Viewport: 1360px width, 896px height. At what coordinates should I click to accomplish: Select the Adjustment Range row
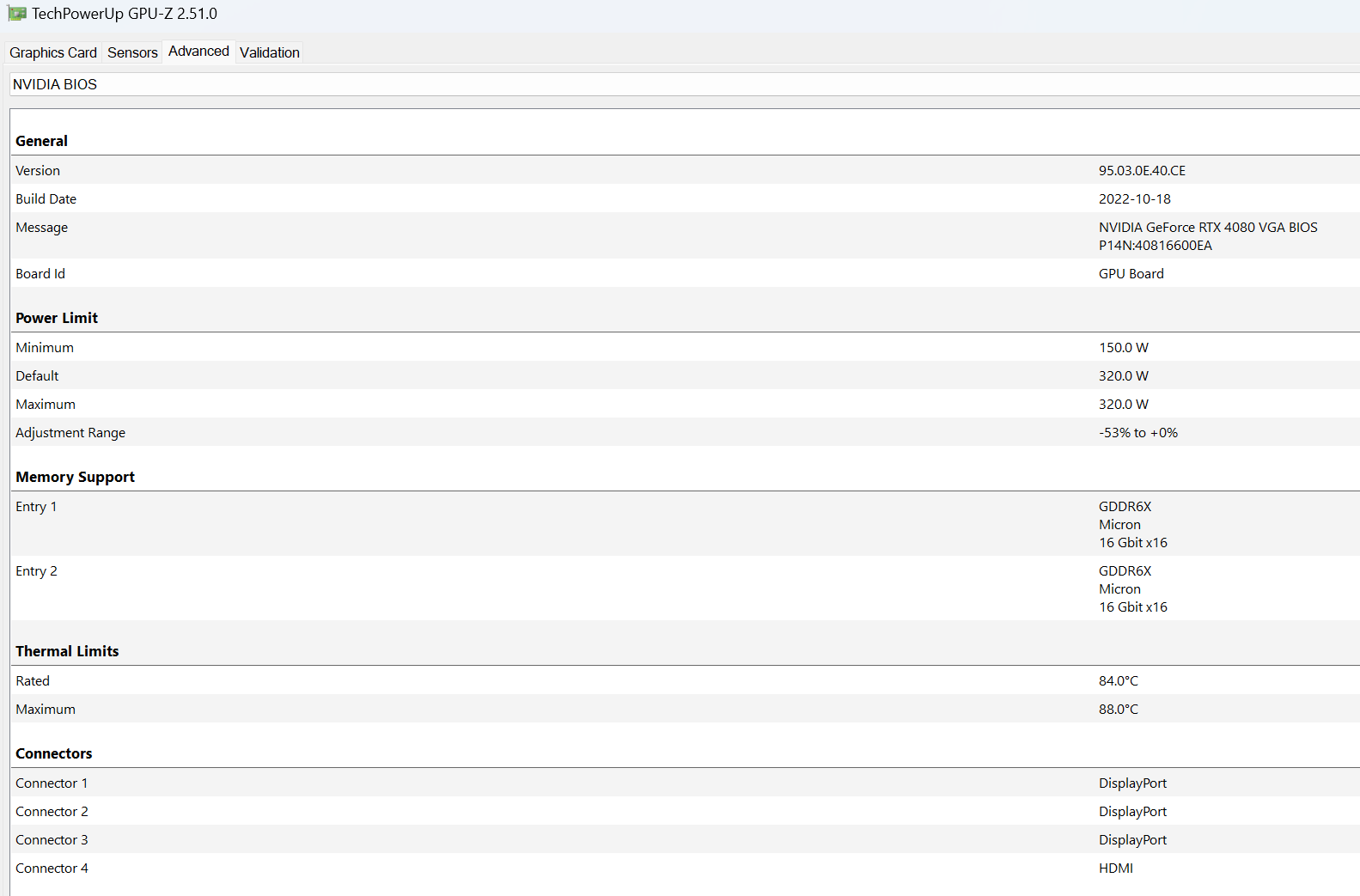(x=70, y=433)
